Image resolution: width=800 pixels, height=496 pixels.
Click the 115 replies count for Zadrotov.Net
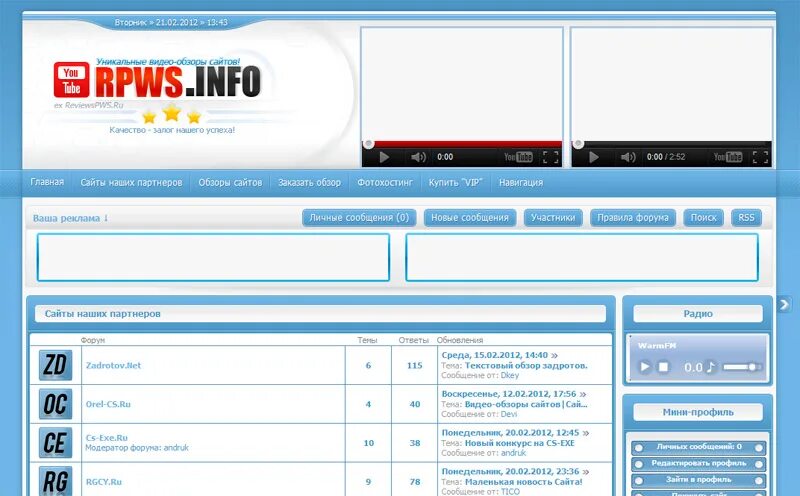(414, 365)
